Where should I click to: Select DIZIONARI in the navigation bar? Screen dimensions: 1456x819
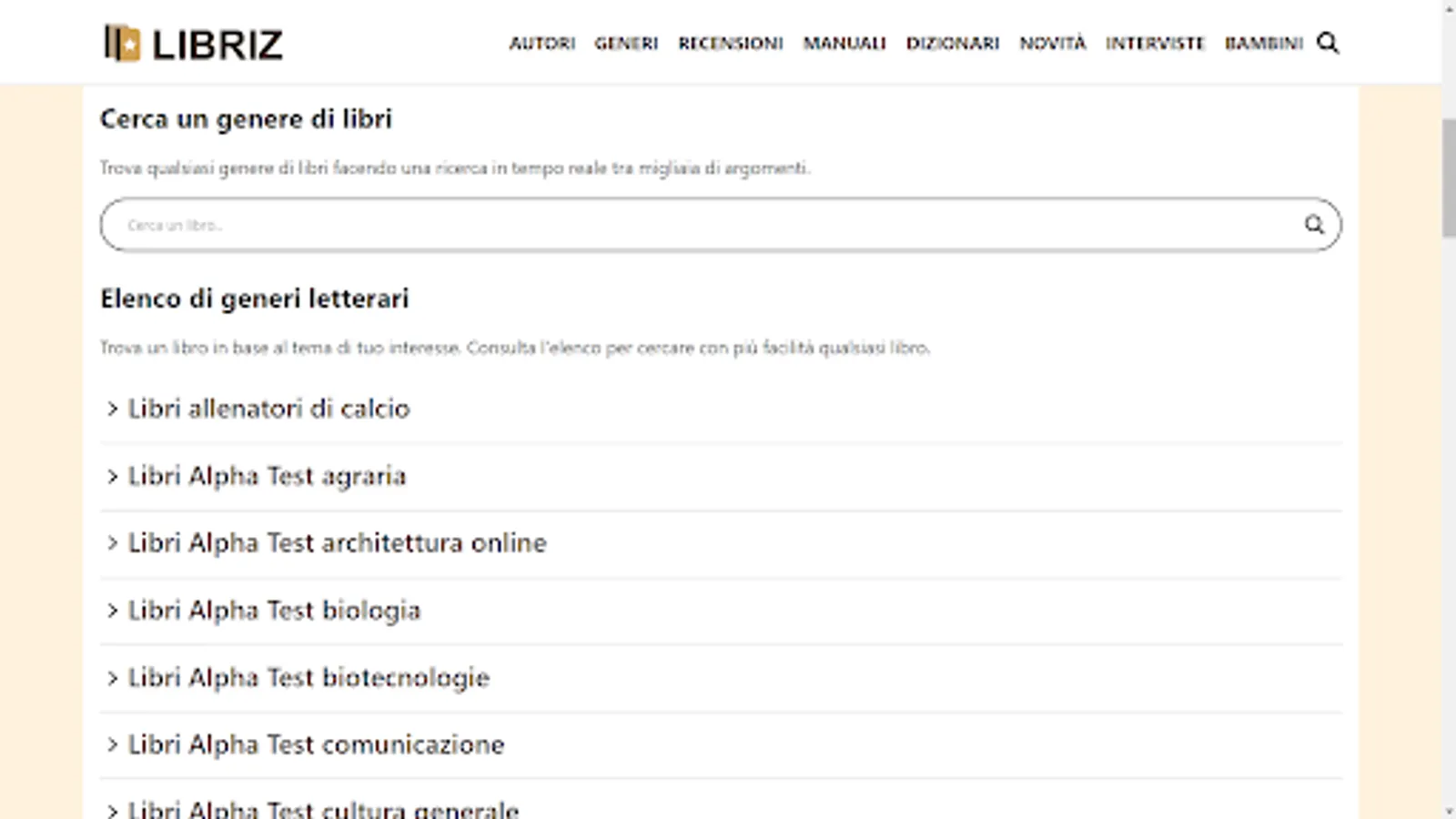(x=952, y=43)
